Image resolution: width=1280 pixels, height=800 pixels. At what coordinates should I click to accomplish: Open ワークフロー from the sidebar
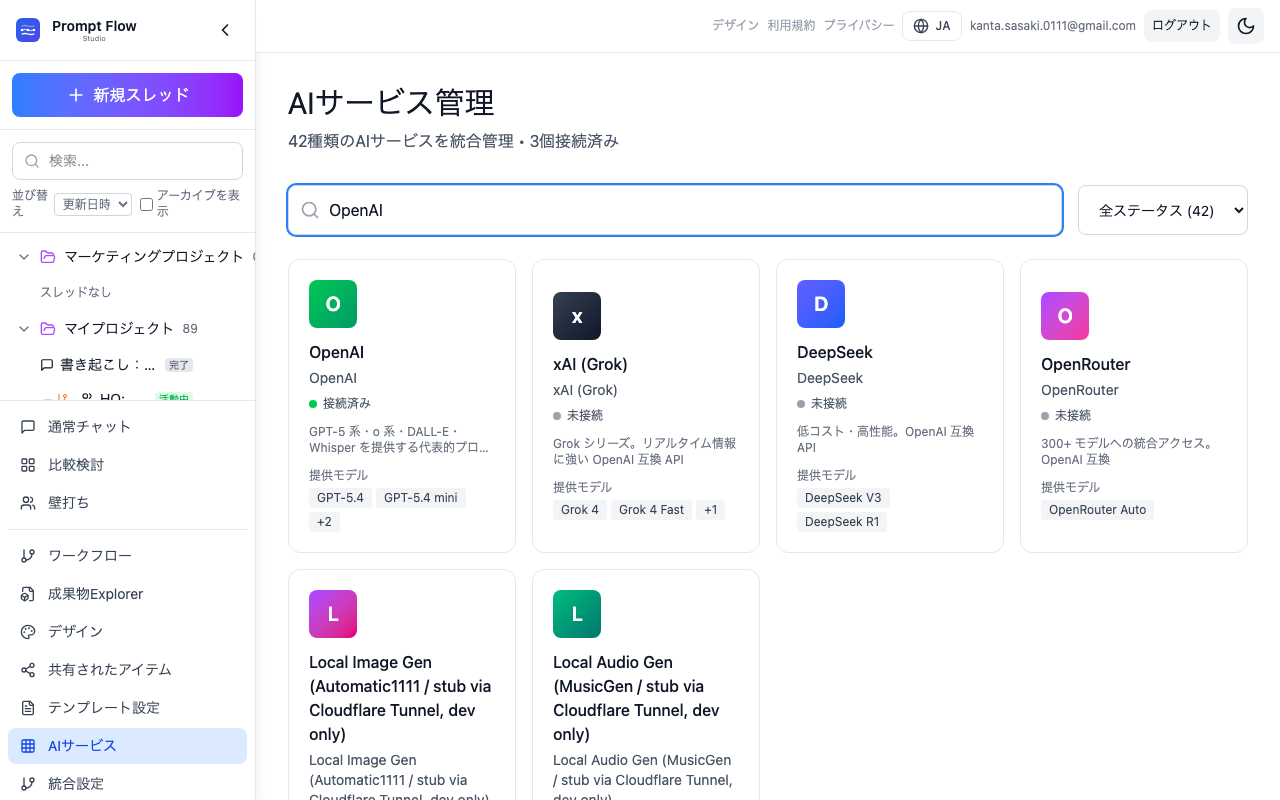pos(127,556)
